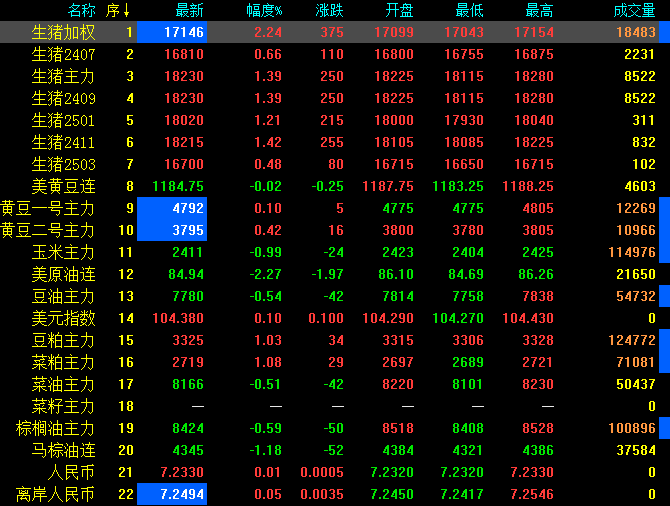Open the 美元指数 row
670x506 pixels.
[x=335, y=318]
